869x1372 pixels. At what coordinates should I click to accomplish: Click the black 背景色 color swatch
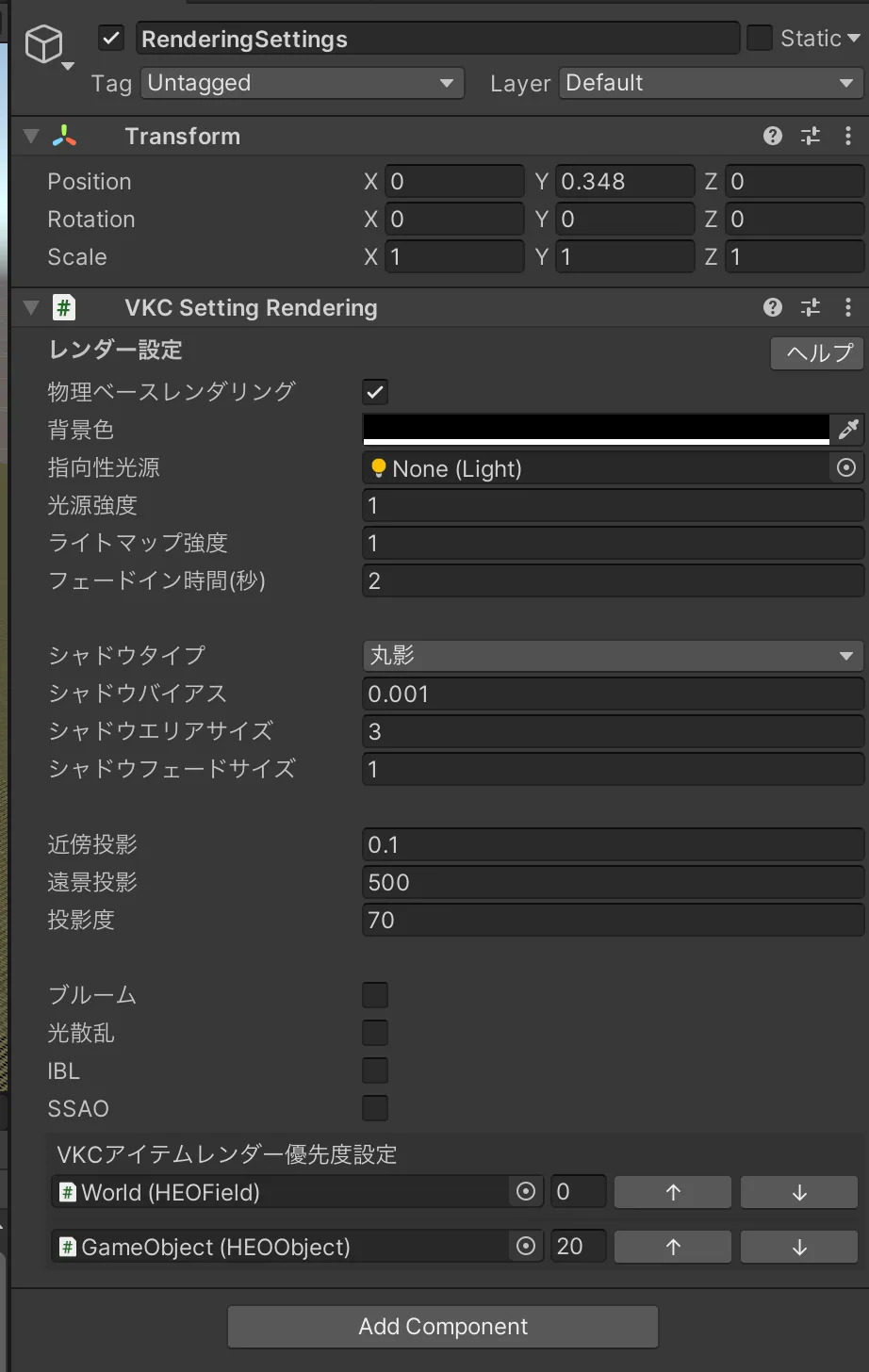click(x=596, y=429)
